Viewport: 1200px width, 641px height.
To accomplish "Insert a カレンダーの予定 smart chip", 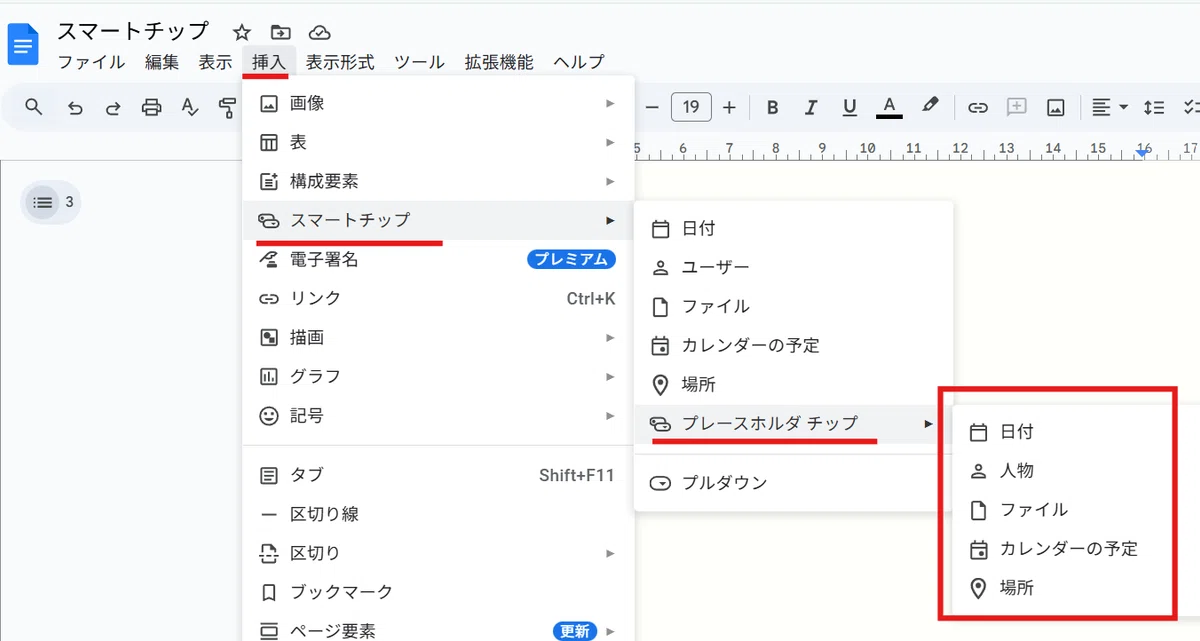I will click(794, 346).
